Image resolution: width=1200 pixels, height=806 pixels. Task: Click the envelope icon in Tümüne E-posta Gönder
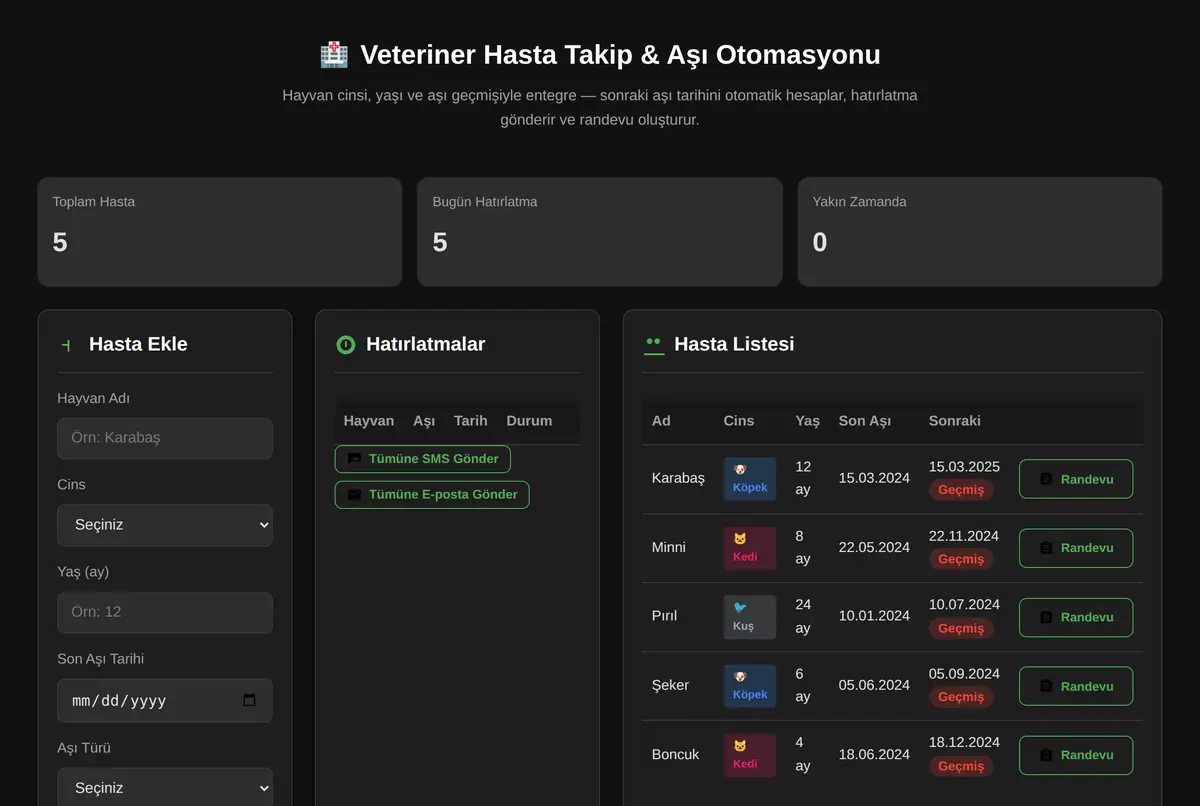tap(354, 495)
